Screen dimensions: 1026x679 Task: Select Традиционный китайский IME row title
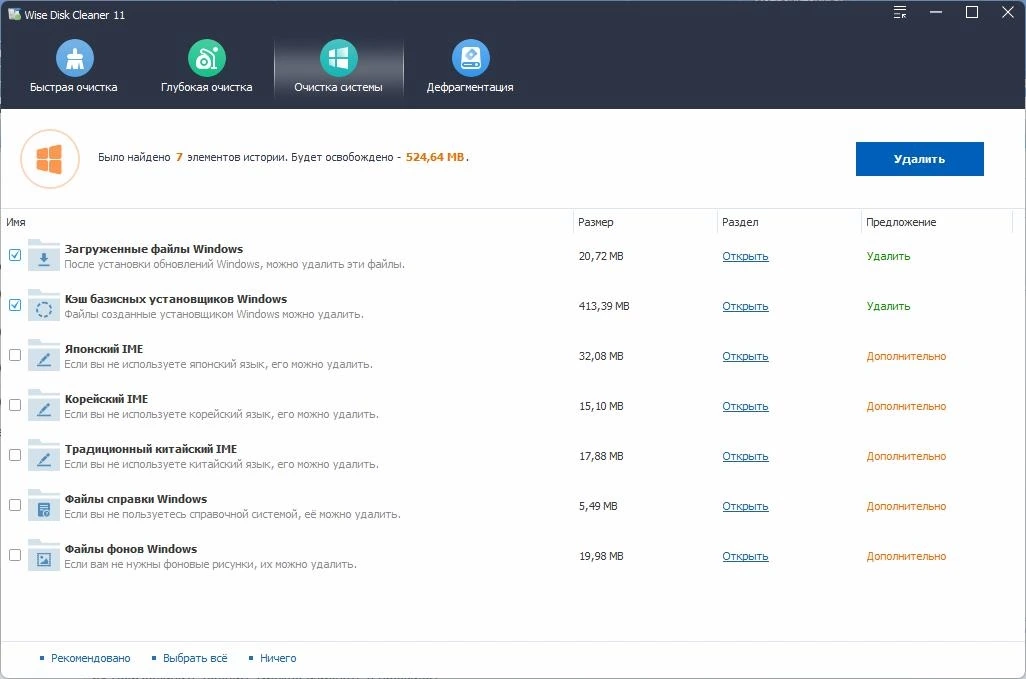coord(150,449)
